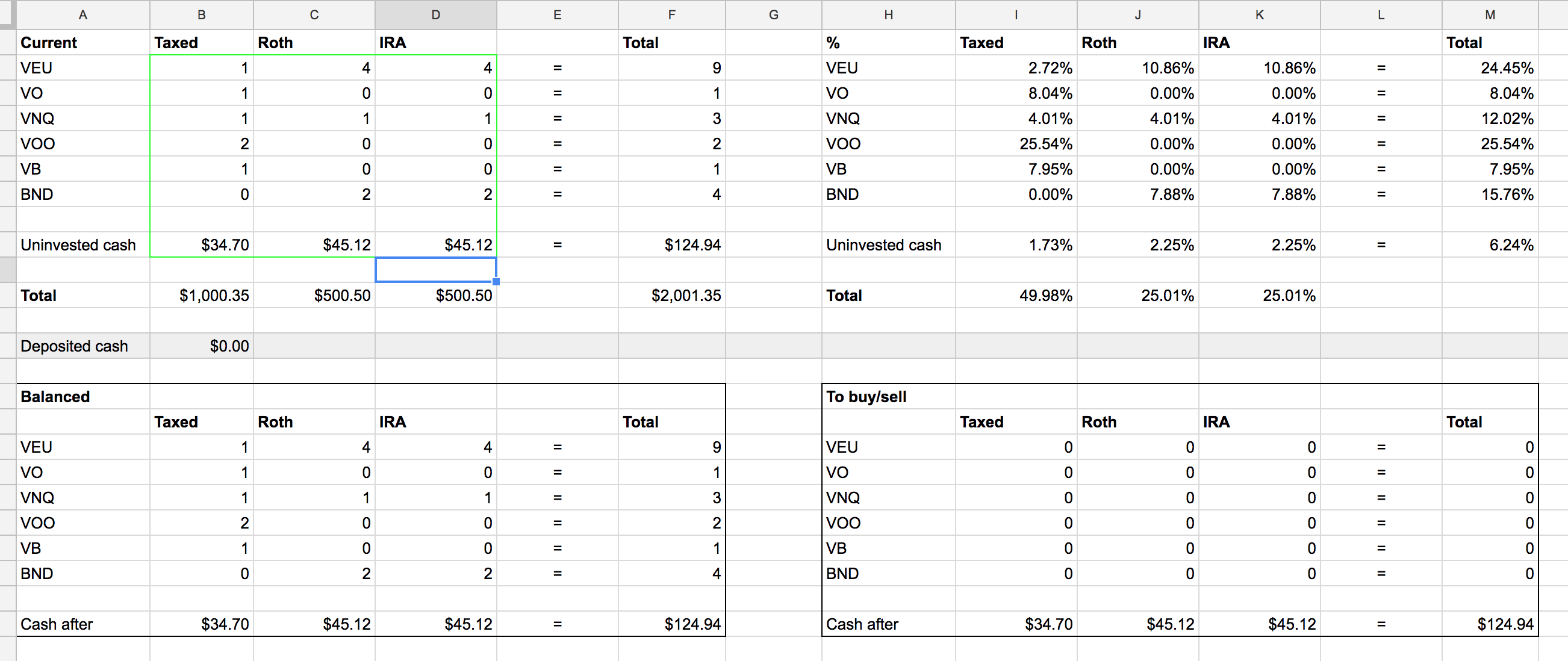Click the bold 'Total' label in column A

39,295
